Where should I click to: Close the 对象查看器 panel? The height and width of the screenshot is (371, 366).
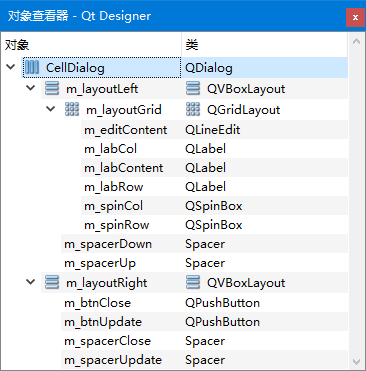coord(355,17)
